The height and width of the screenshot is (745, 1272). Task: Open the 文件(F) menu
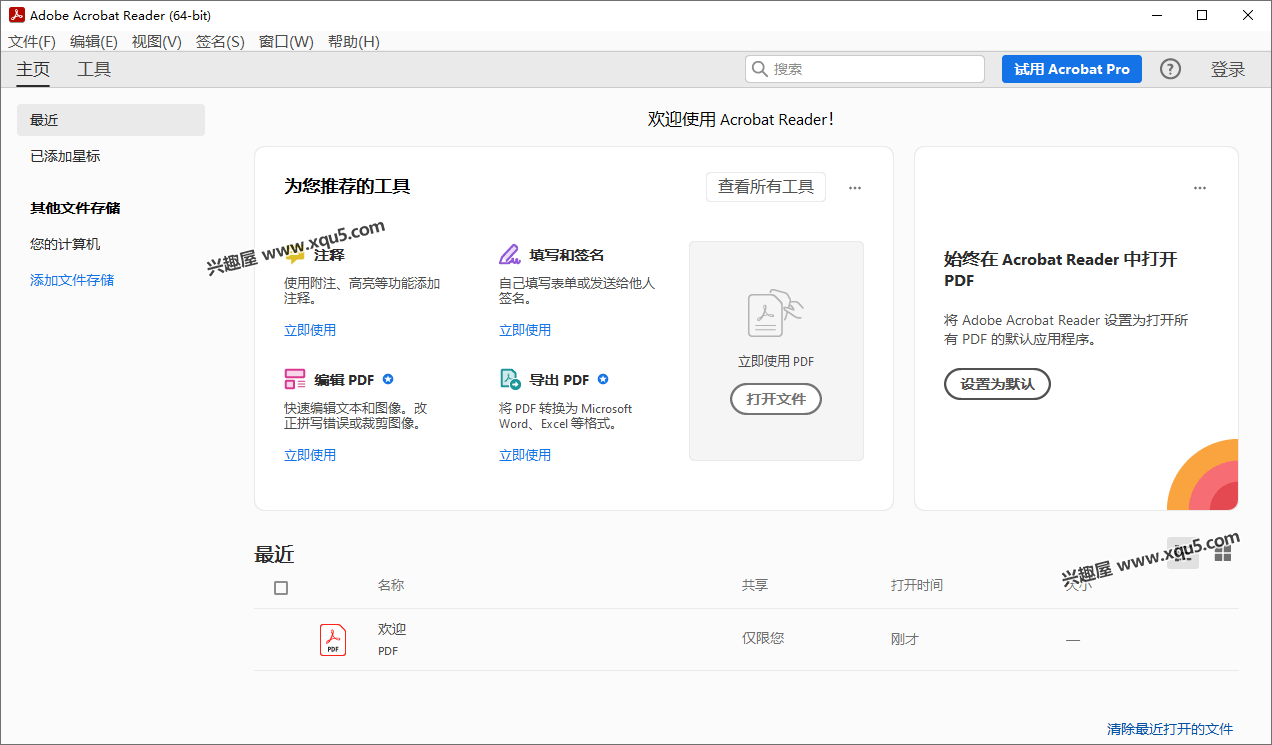click(x=32, y=41)
